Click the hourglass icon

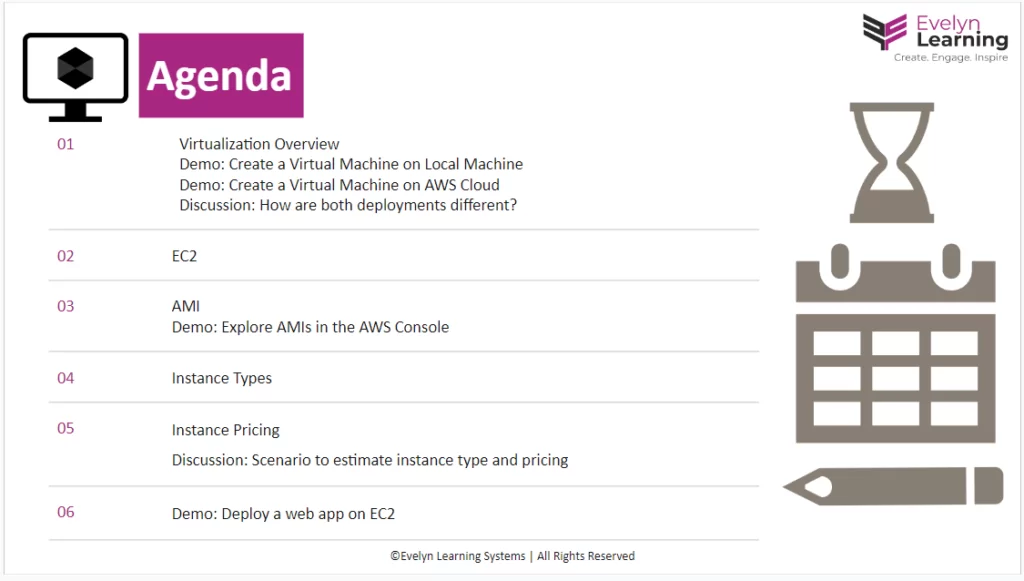click(x=891, y=162)
